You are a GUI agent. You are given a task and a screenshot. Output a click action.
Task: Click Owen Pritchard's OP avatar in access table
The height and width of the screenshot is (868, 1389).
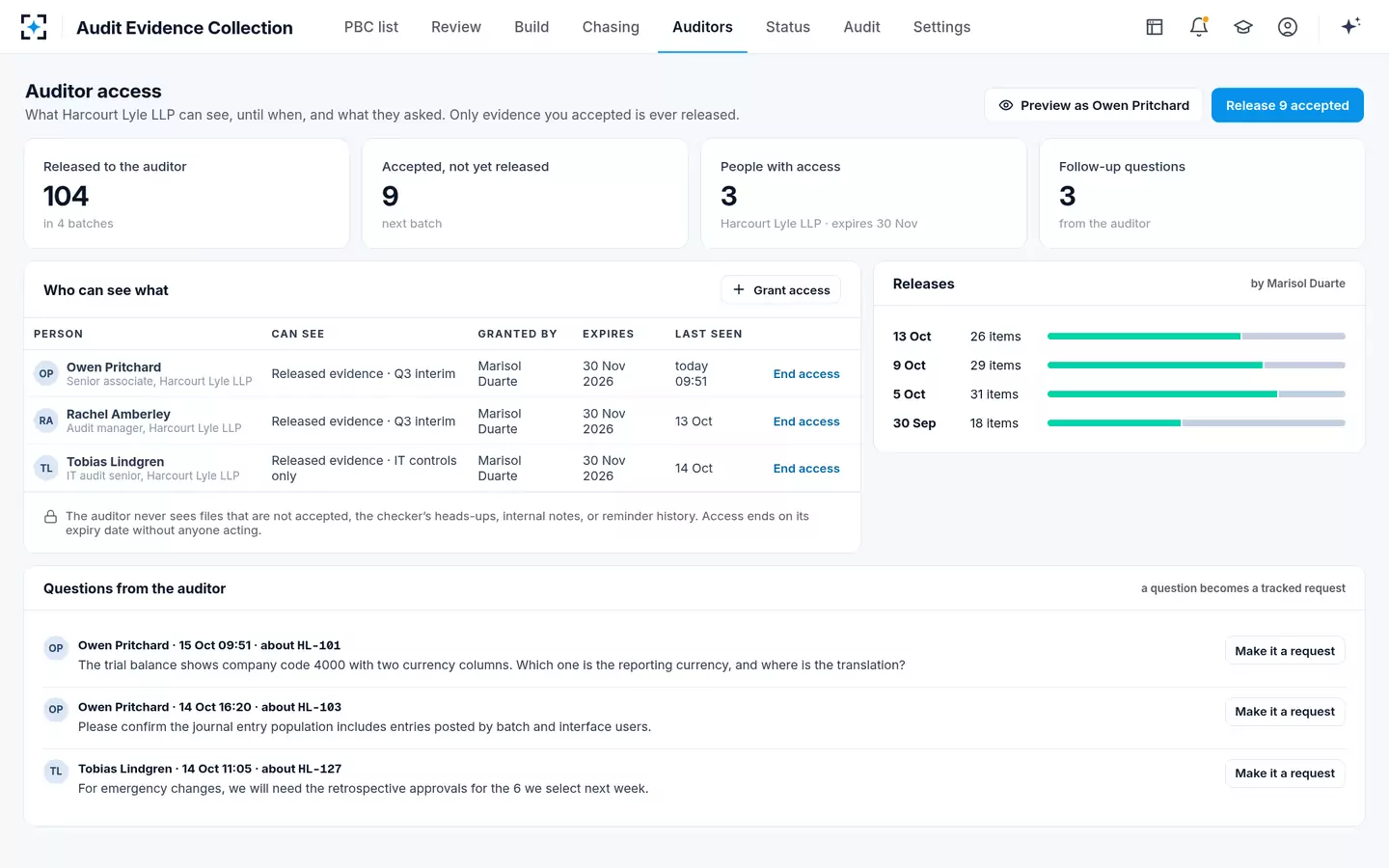click(46, 373)
